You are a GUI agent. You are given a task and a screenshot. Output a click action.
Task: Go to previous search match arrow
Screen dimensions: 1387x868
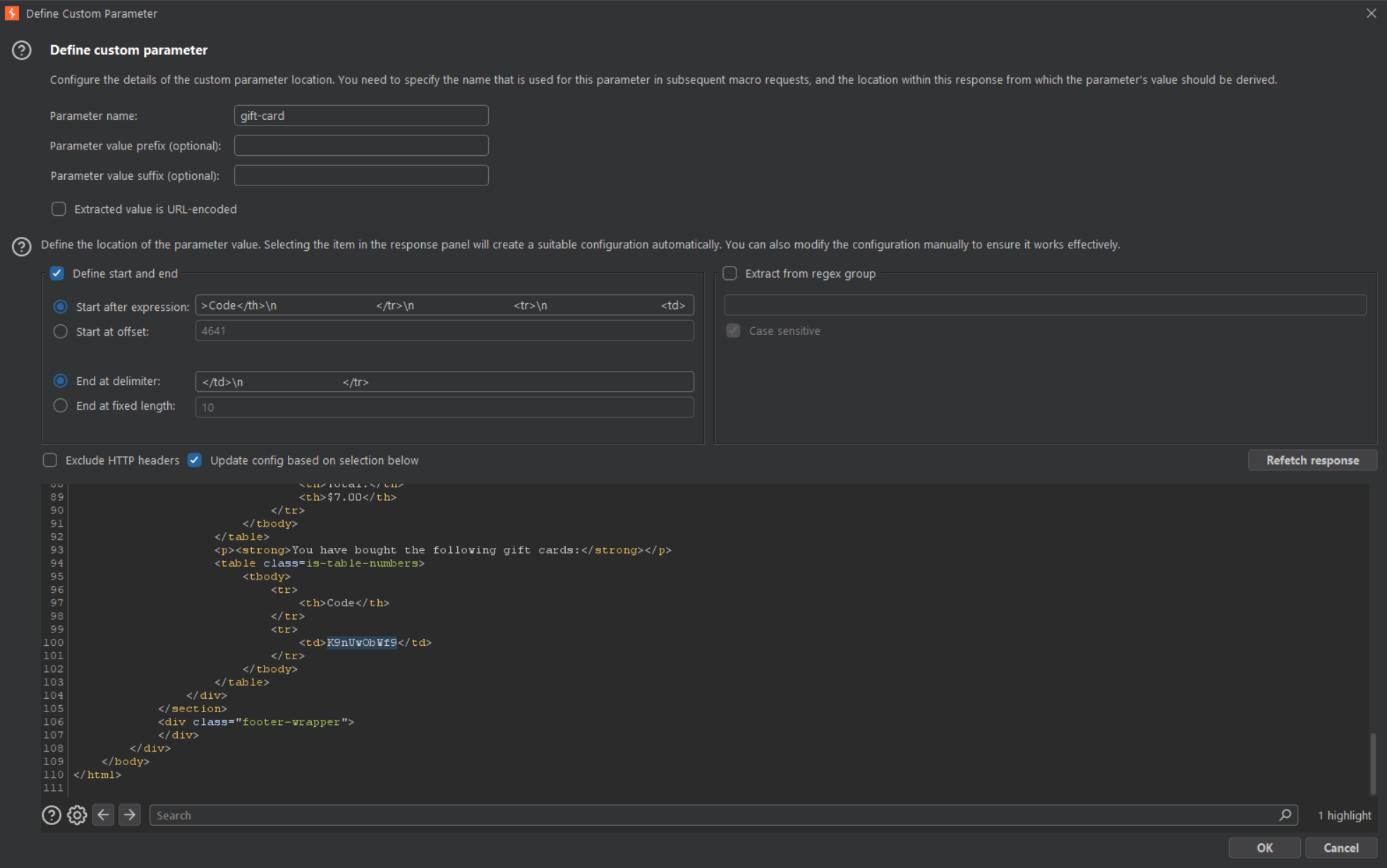[x=103, y=815]
